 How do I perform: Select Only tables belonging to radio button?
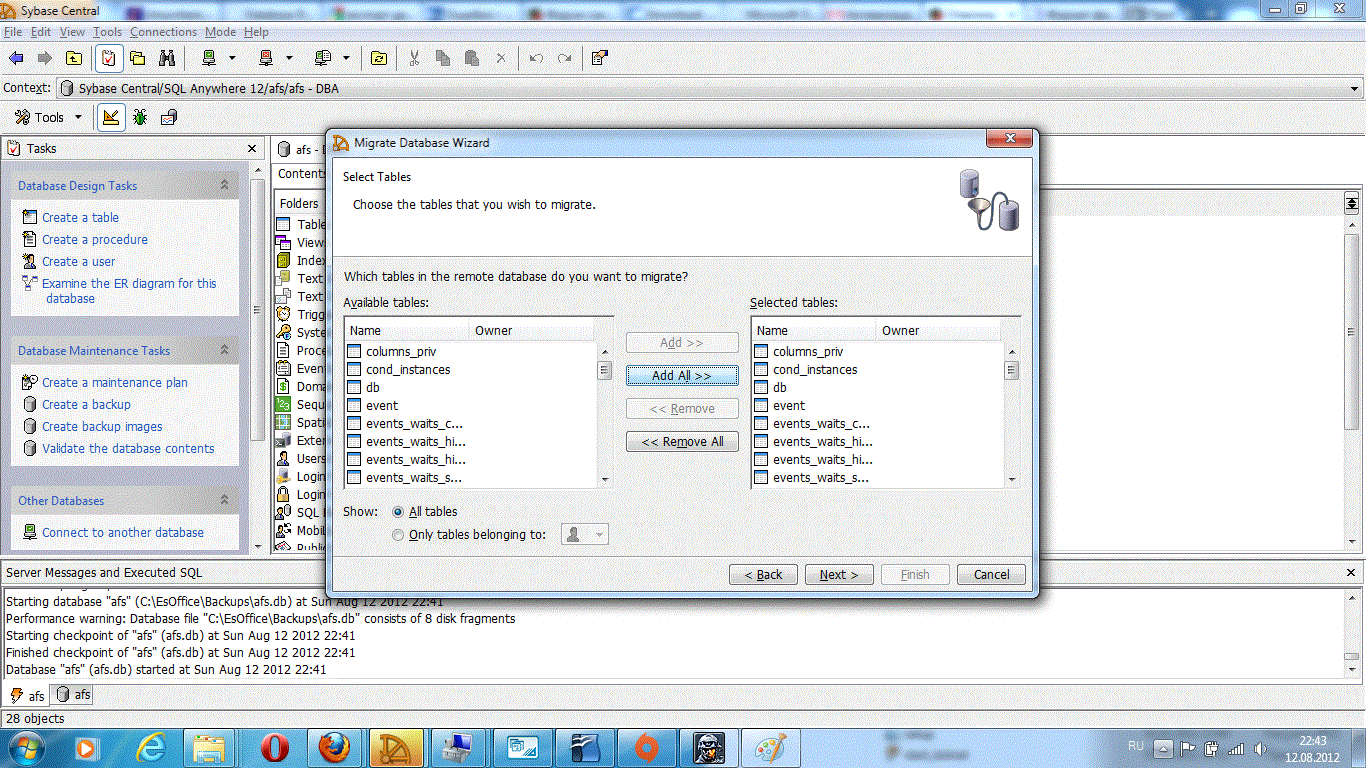[x=398, y=535]
